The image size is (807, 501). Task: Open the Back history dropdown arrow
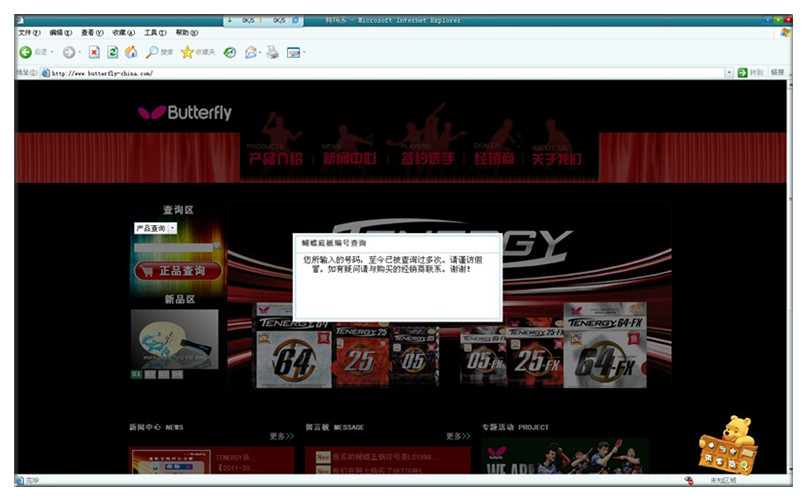pyautogui.click(x=52, y=52)
